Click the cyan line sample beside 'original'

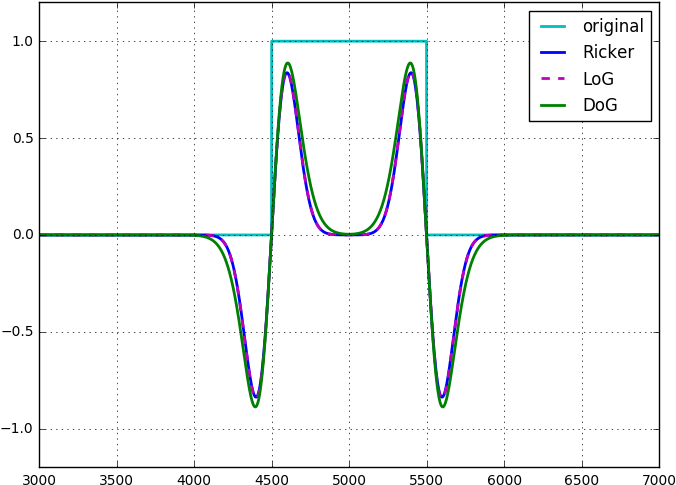553,27
